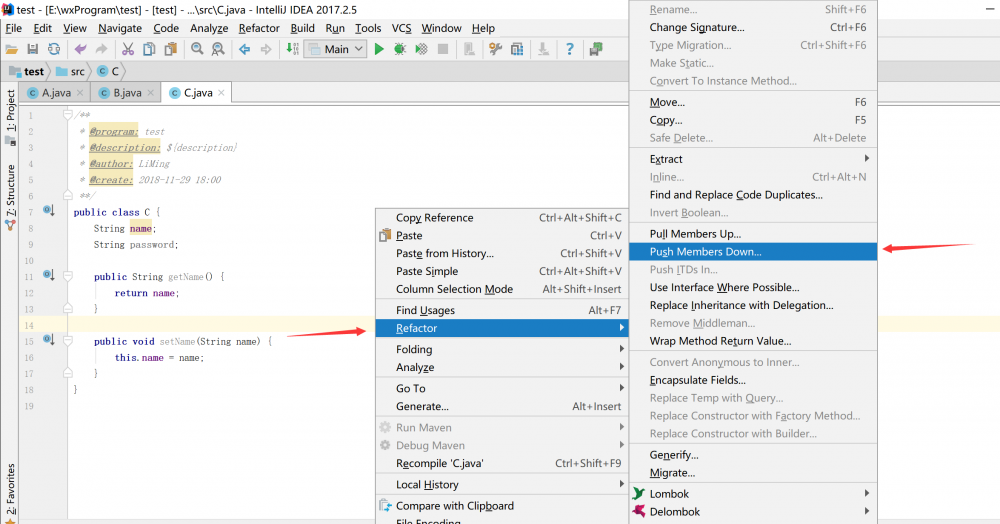Close the B.java tab
This screenshot has height=524, width=1000.
coord(151,93)
